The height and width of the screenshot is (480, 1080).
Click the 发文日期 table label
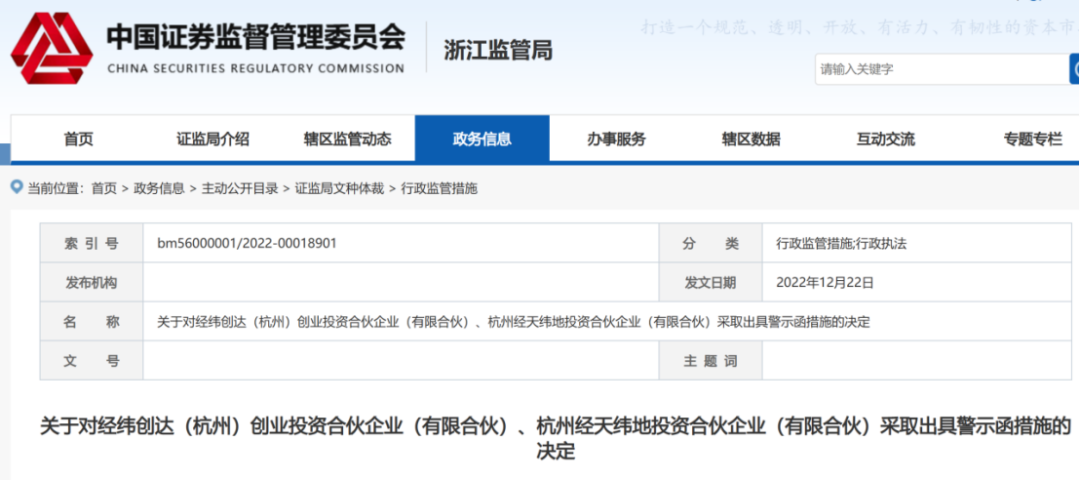click(x=711, y=282)
